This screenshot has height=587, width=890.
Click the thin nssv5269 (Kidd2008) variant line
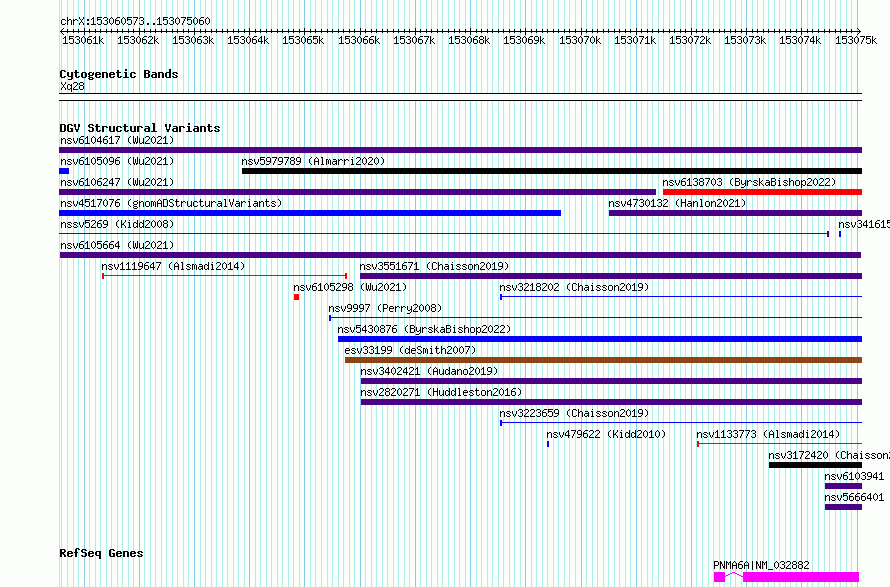444,234
